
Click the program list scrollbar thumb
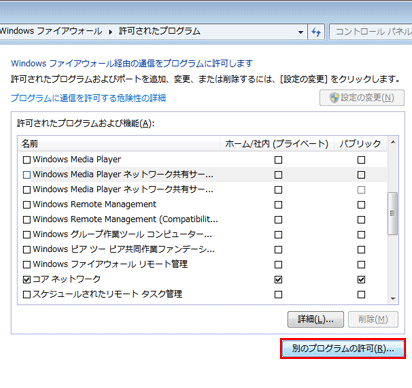[x=393, y=213]
